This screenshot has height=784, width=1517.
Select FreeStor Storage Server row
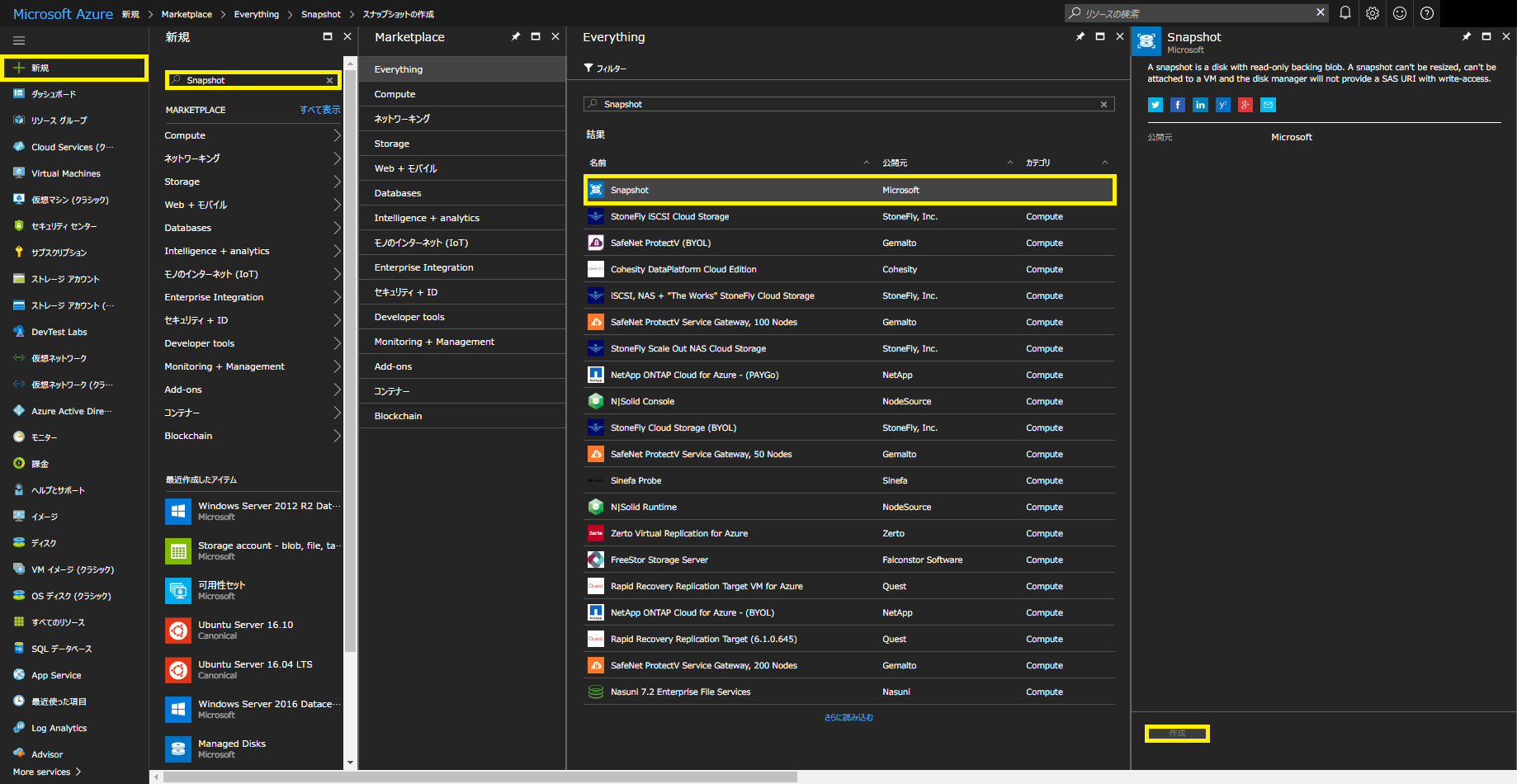(x=849, y=560)
